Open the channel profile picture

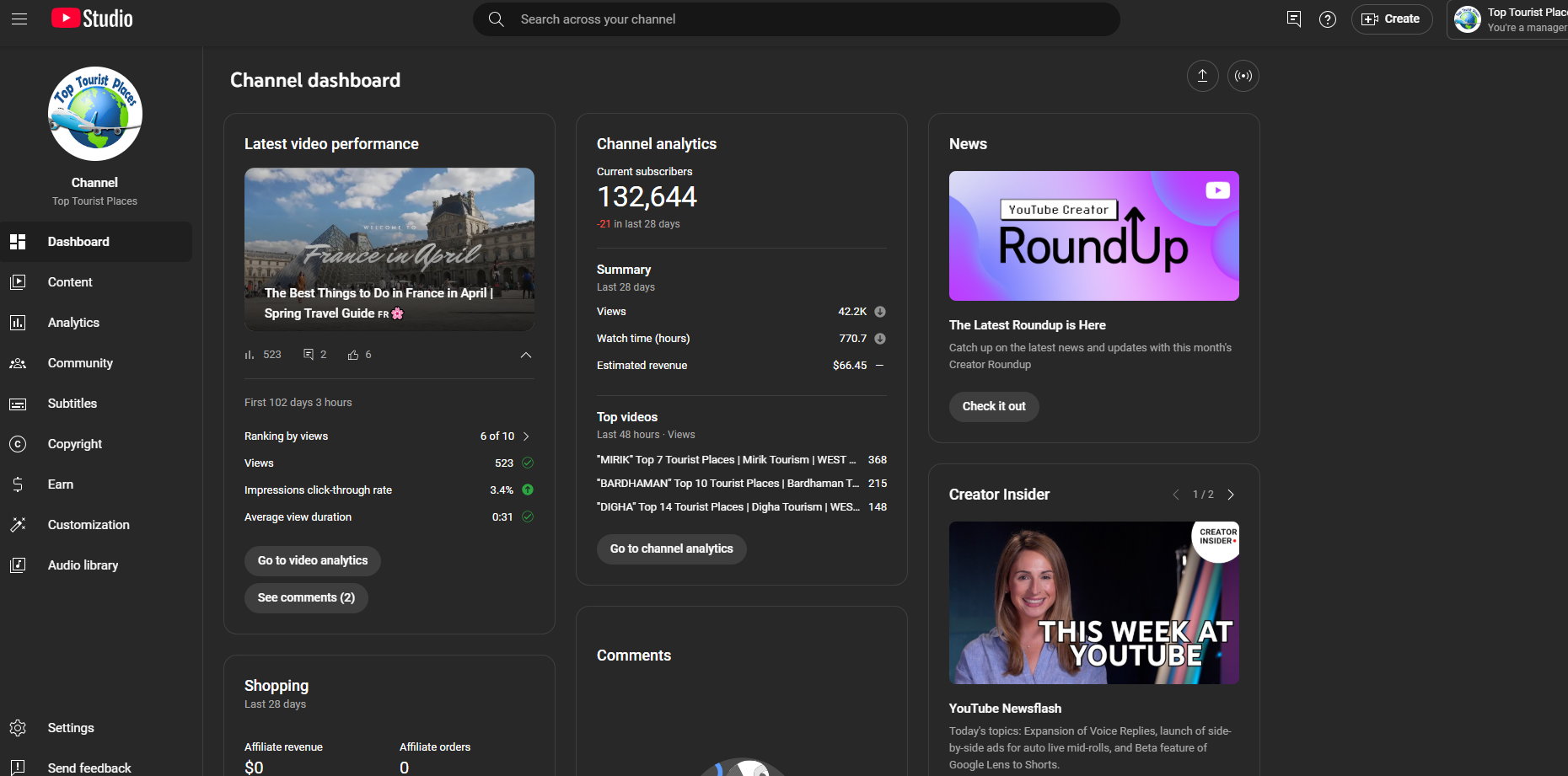click(x=95, y=114)
